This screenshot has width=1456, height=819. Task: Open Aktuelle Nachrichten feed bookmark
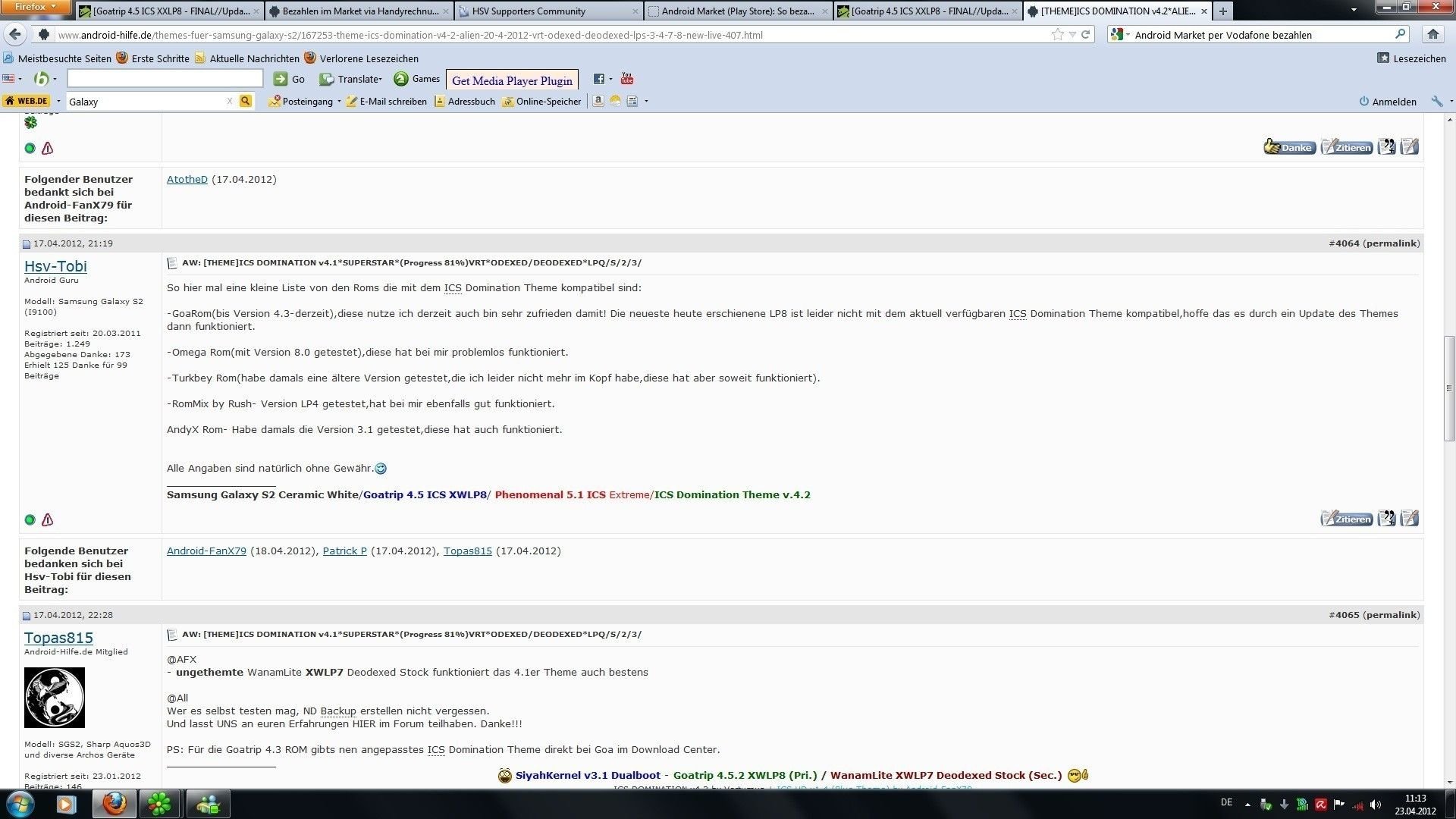247,58
